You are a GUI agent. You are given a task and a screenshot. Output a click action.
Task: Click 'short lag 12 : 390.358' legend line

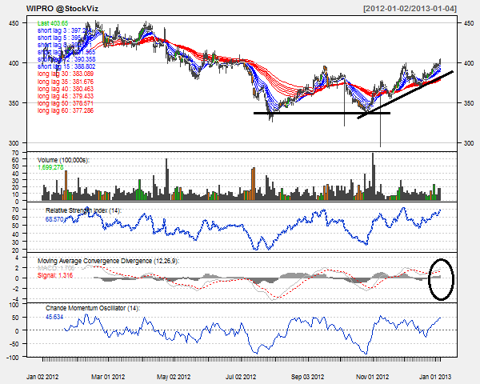[x=66, y=59]
